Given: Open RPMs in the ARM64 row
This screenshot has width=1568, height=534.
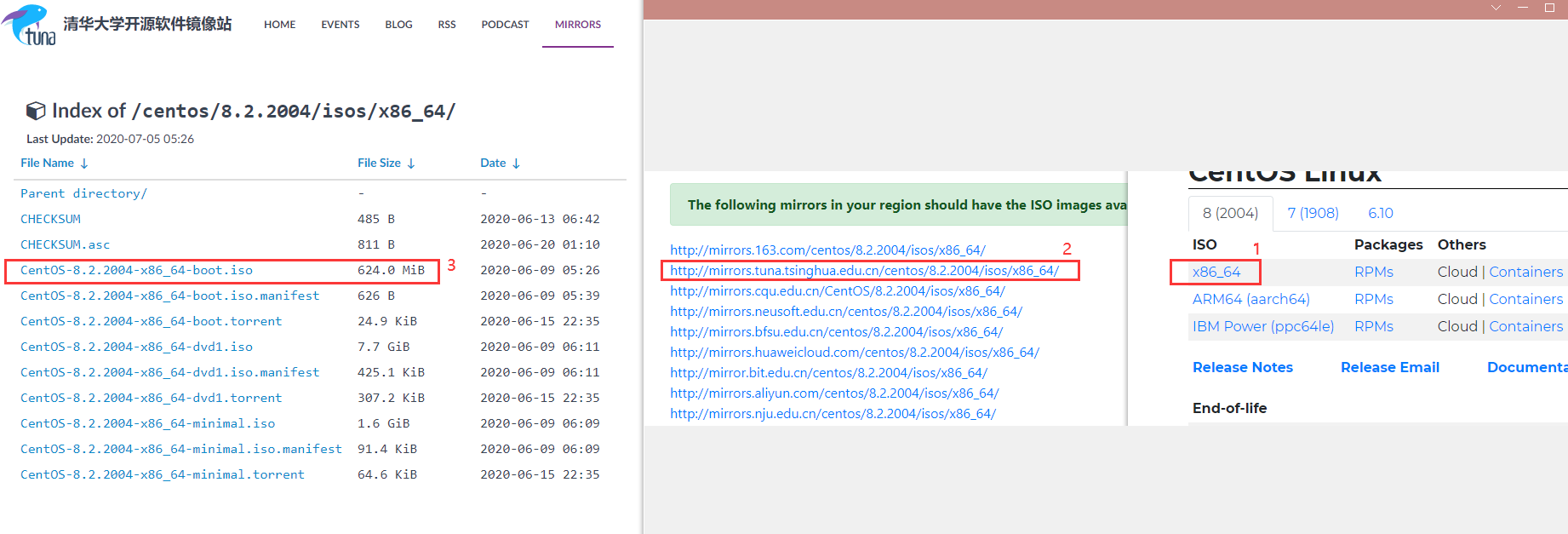Looking at the screenshot, I should [1374, 300].
